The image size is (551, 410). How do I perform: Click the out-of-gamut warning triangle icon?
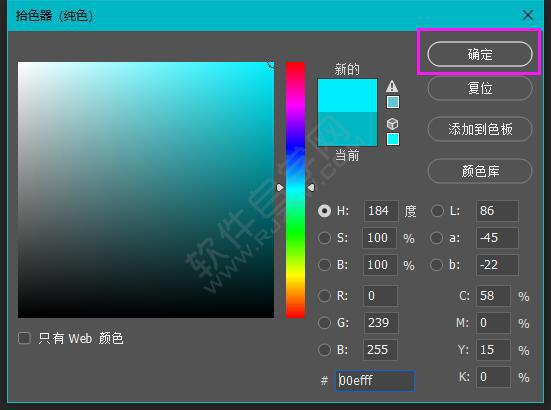(392, 86)
